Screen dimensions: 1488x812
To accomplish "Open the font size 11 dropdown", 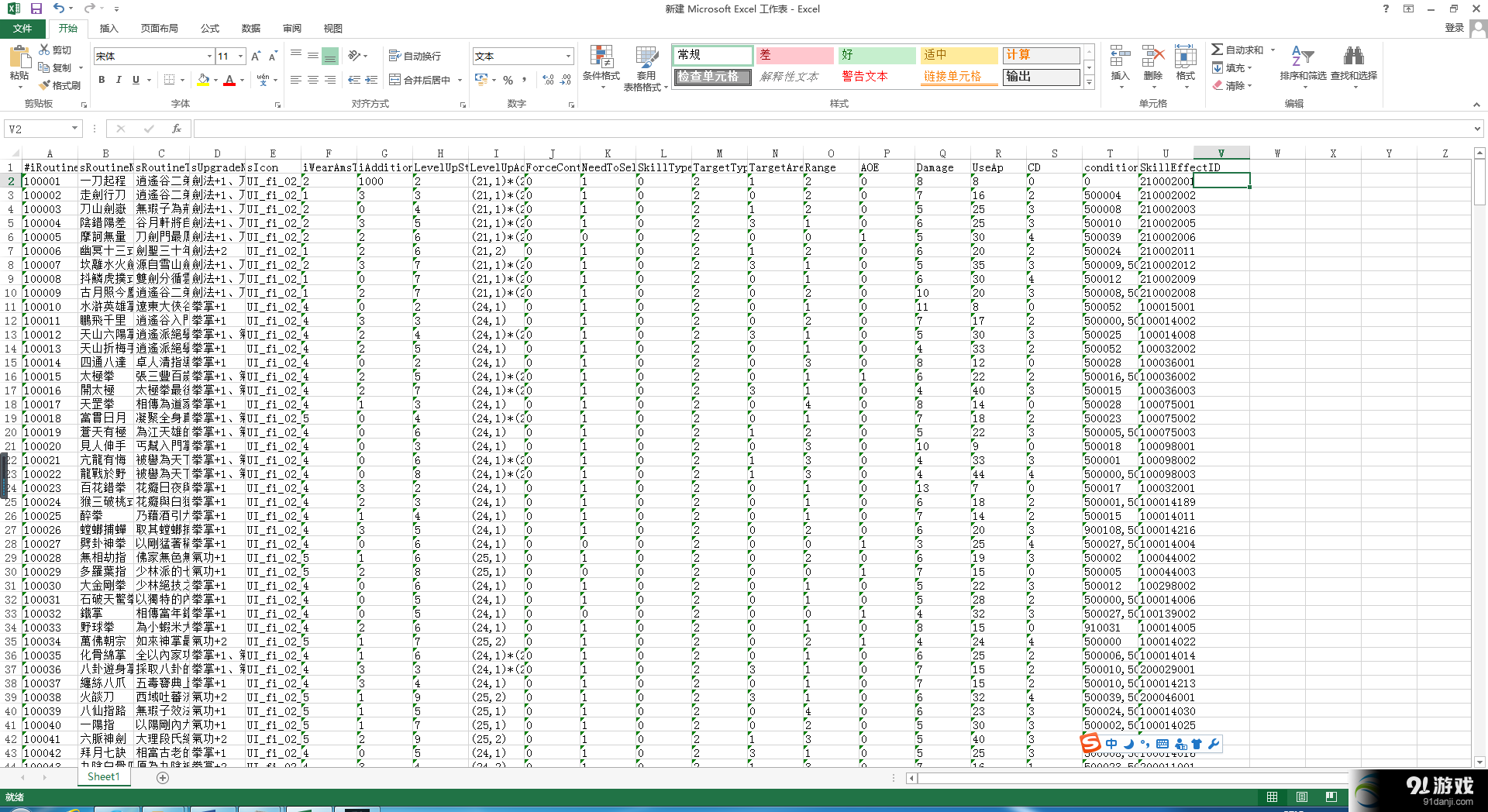I will pos(241,56).
